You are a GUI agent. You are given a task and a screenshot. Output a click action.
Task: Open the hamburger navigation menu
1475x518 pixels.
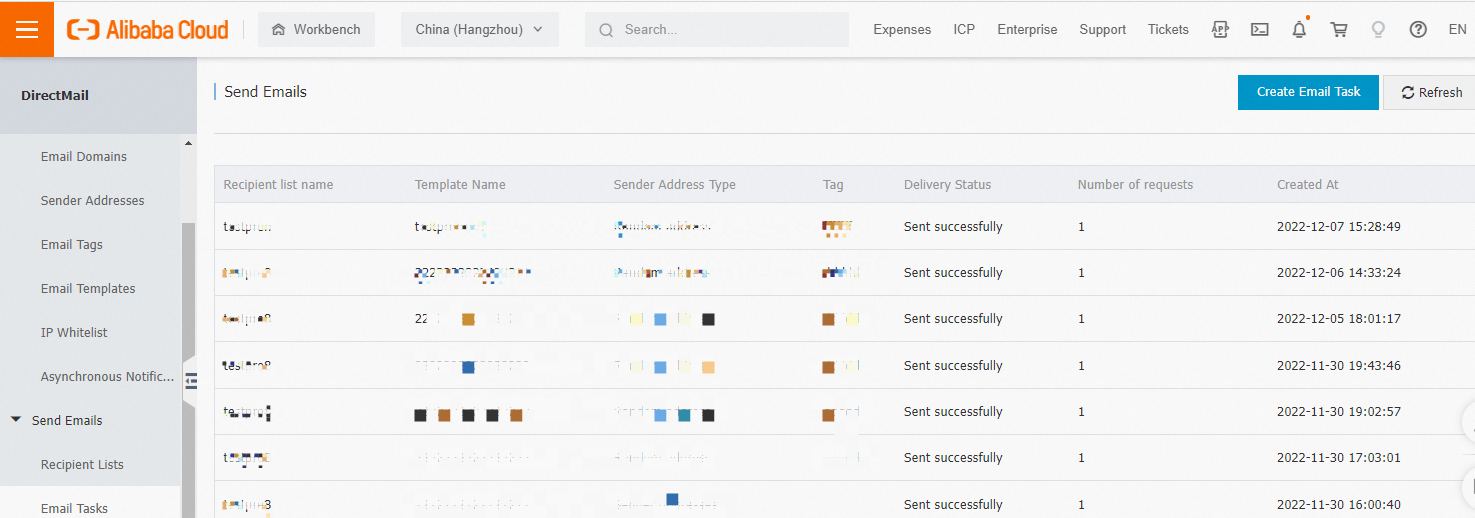pyautogui.click(x=27, y=29)
